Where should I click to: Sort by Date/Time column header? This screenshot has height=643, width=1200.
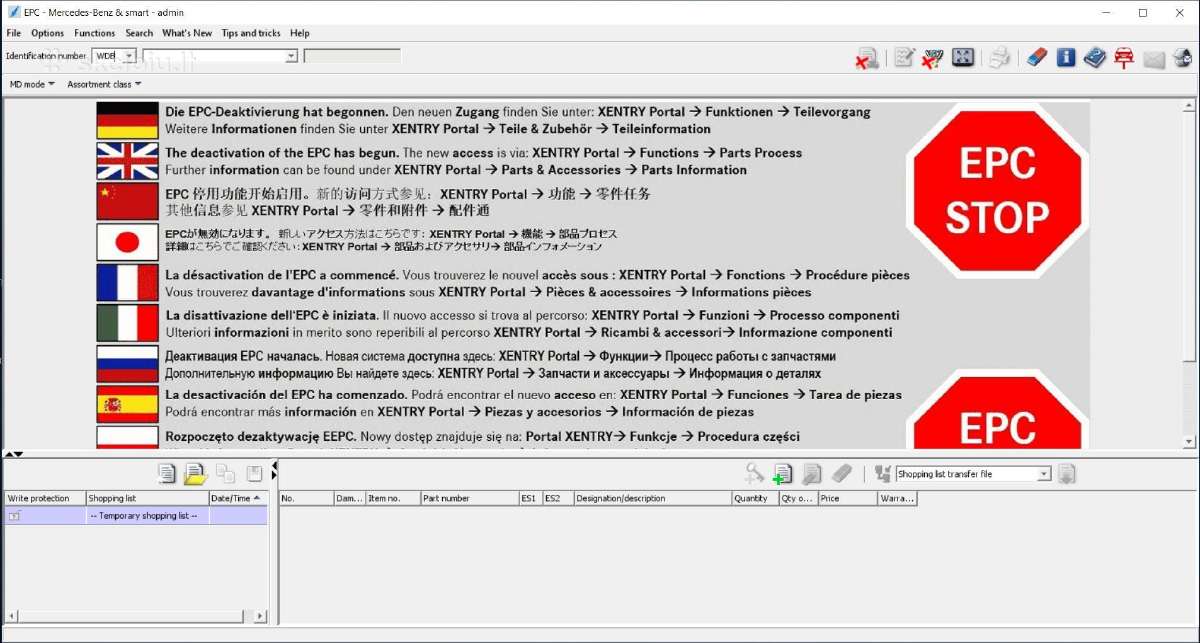(x=238, y=498)
